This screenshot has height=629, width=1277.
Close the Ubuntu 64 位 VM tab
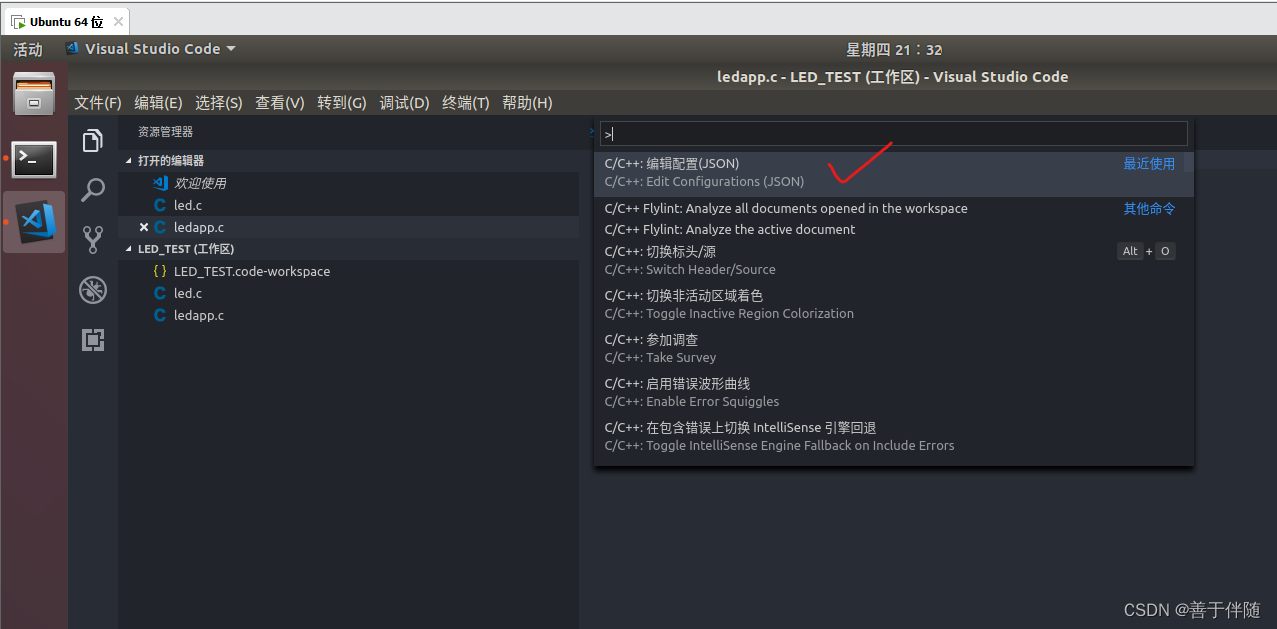pyautogui.click(x=117, y=21)
